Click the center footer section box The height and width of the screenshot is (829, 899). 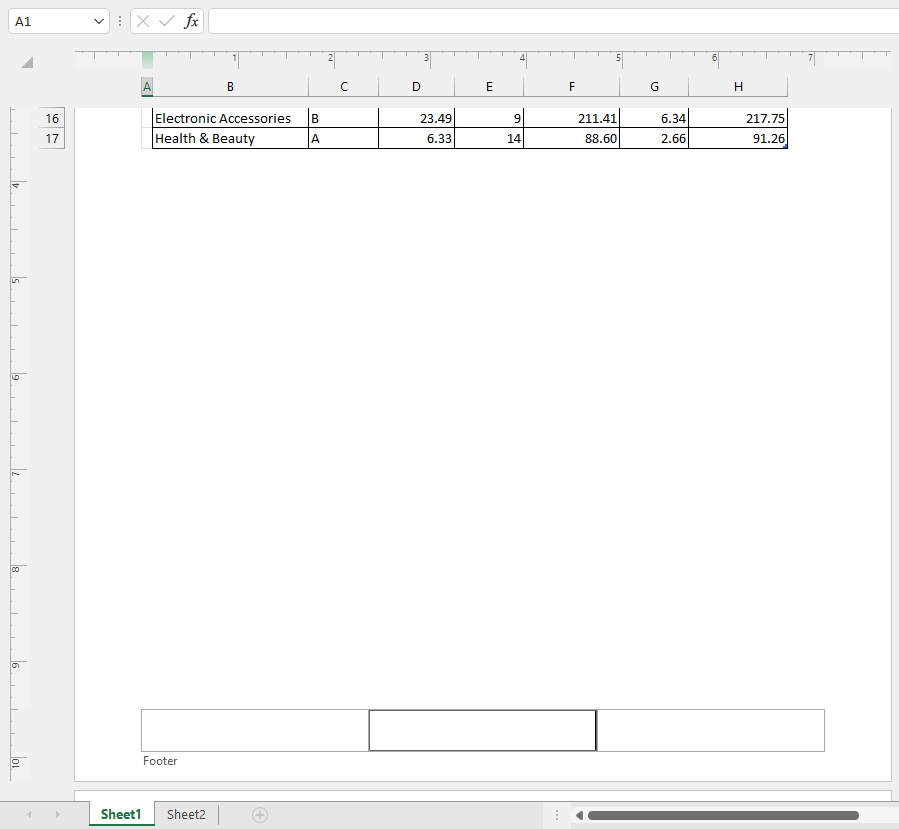click(482, 730)
